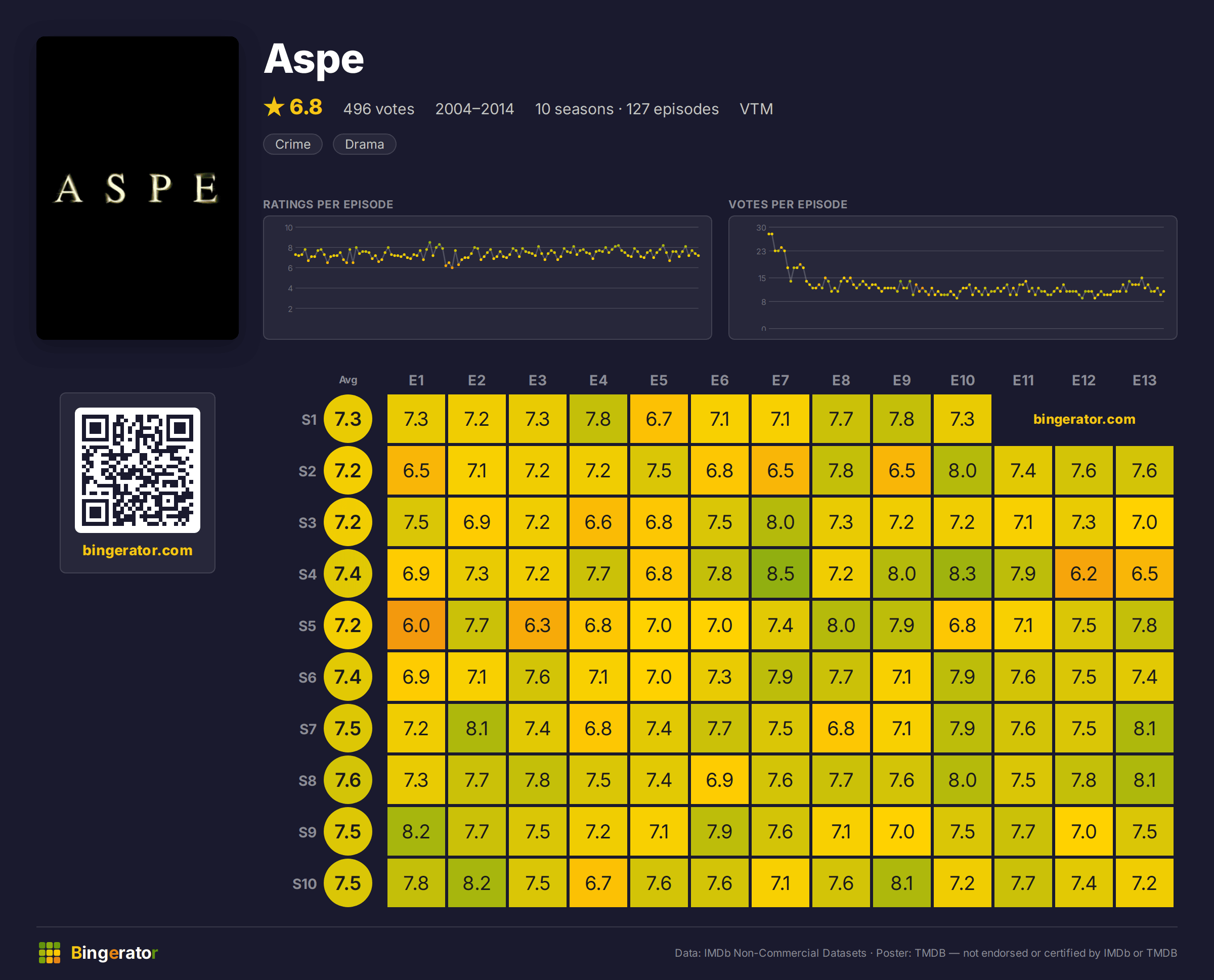
Task: Click the S6 average 7.4 circle
Action: (348, 677)
